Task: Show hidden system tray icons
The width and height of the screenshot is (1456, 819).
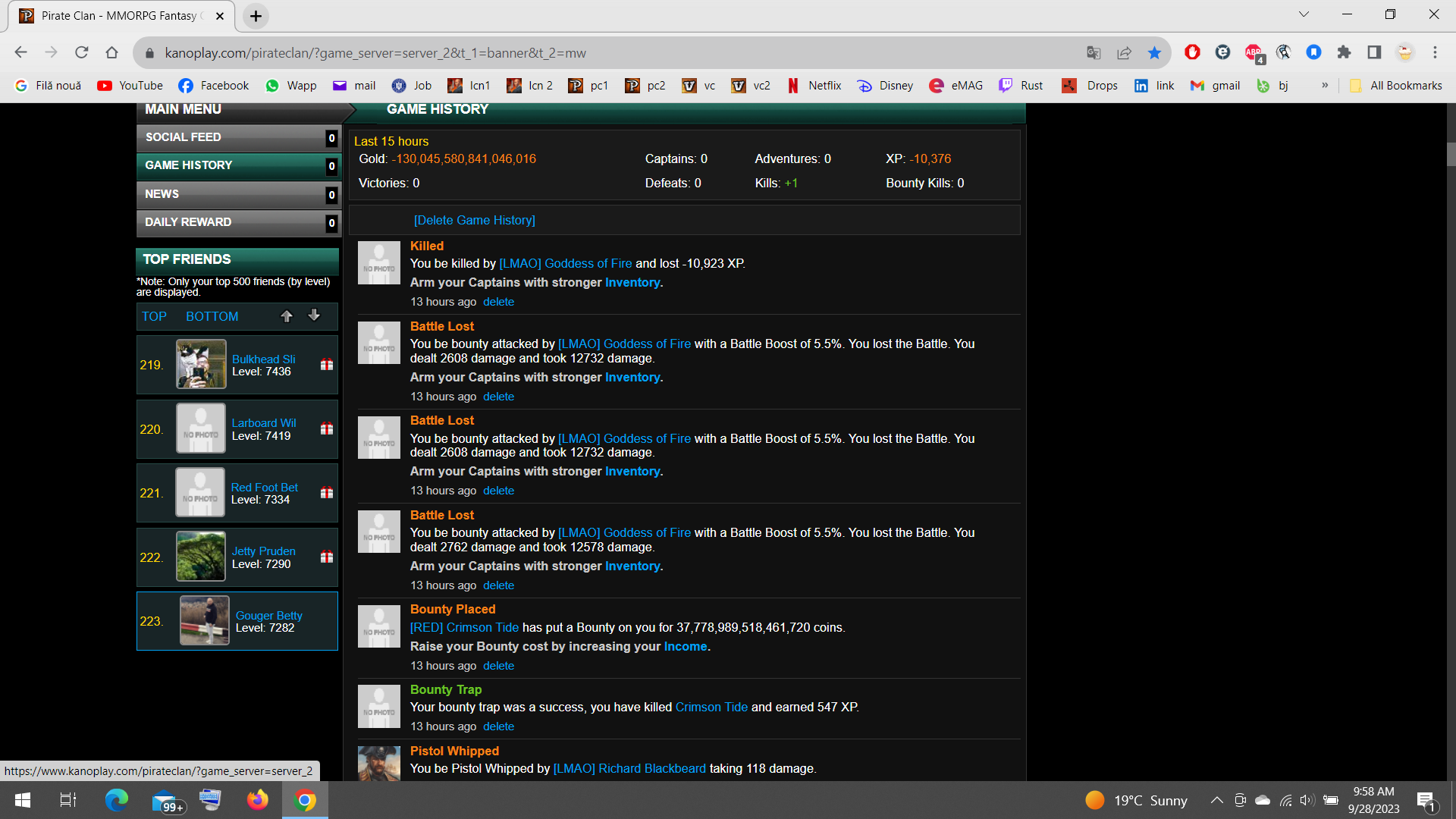Action: pos(1216,800)
